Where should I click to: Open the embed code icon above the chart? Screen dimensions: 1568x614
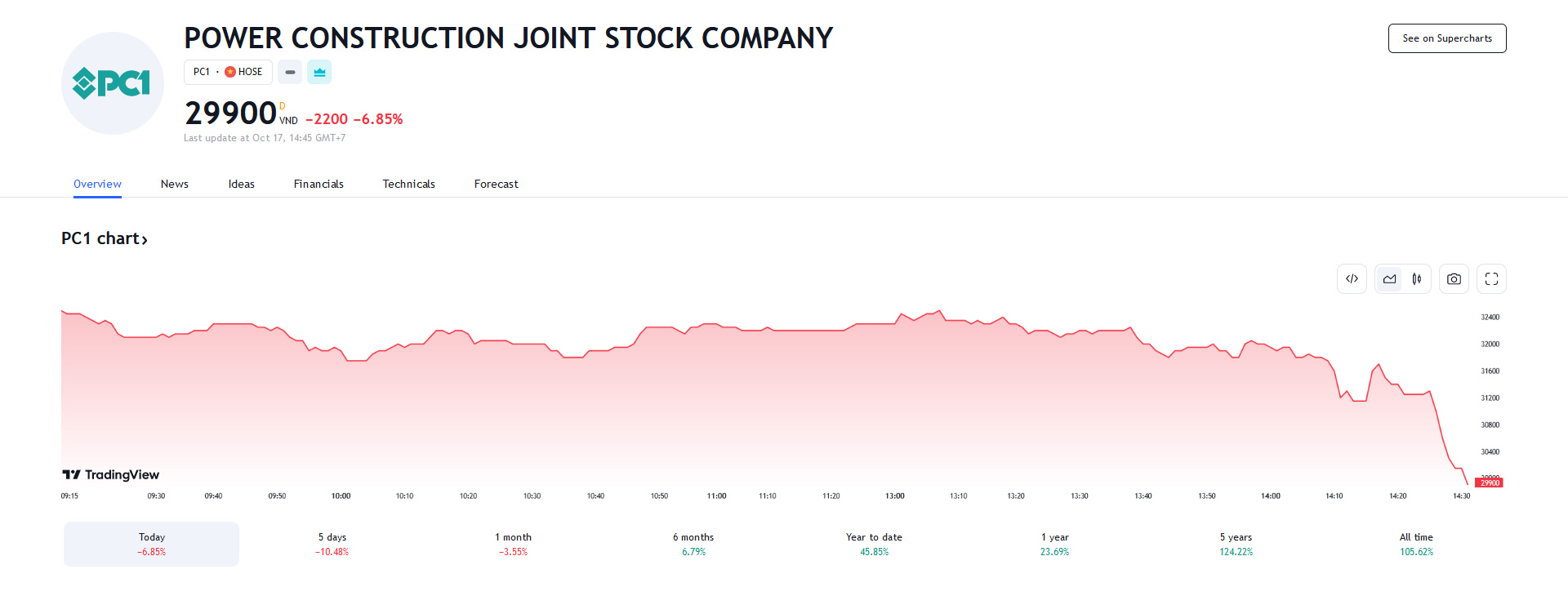(x=1352, y=278)
